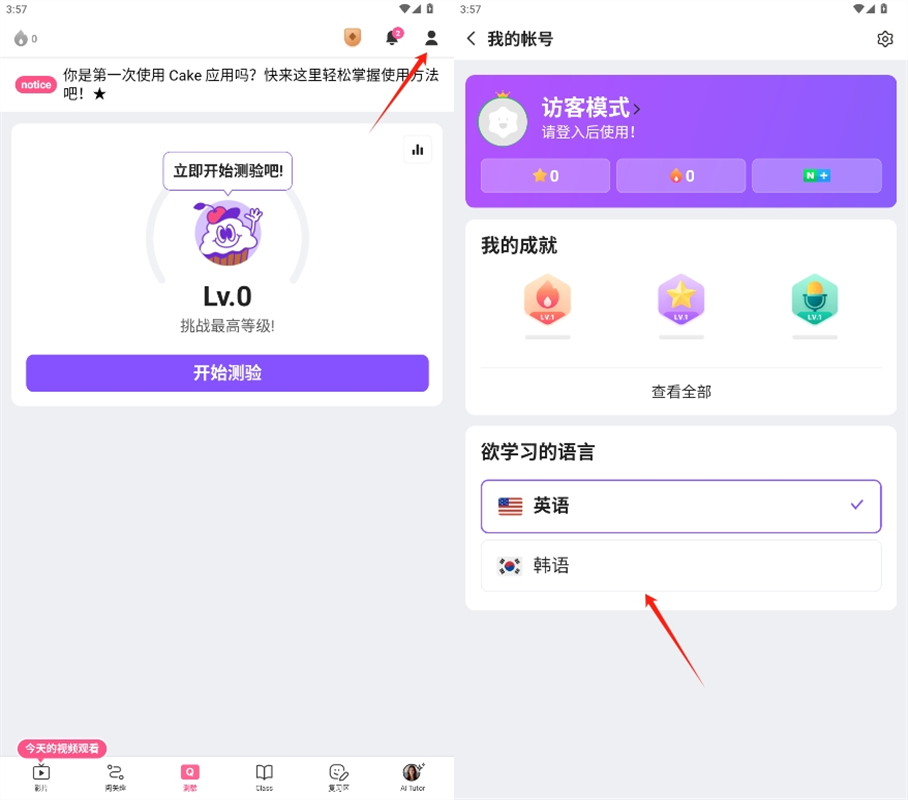
Task: Tap the star points counter
Action: coord(545,176)
